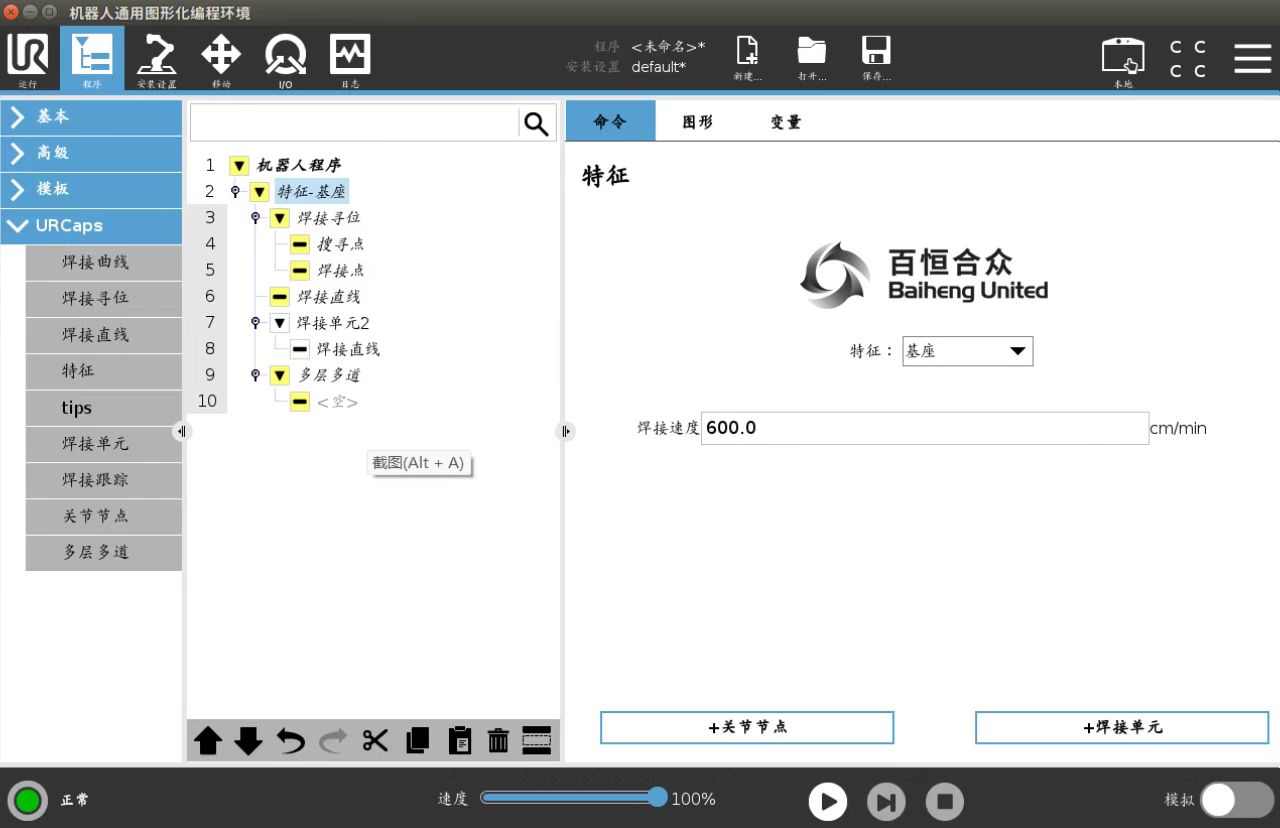This screenshot has width=1280, height=828.
Task: Select the <空> empty tree node
Action: pos(337,402)
